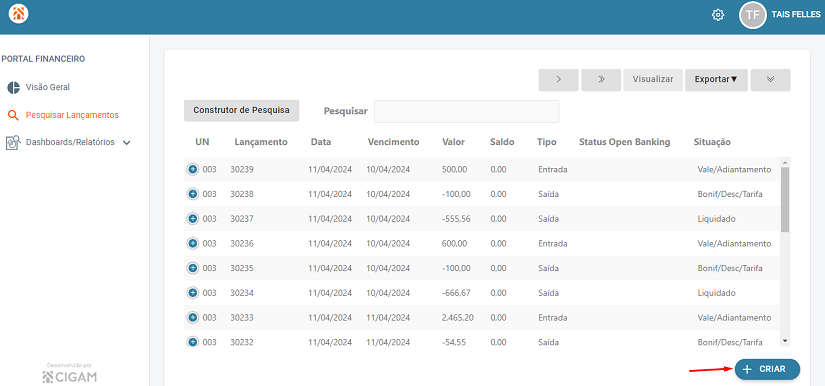Click value 600,00 in row 30236
Viewport: 825px width, 386px height.
[x=454, y=243]
